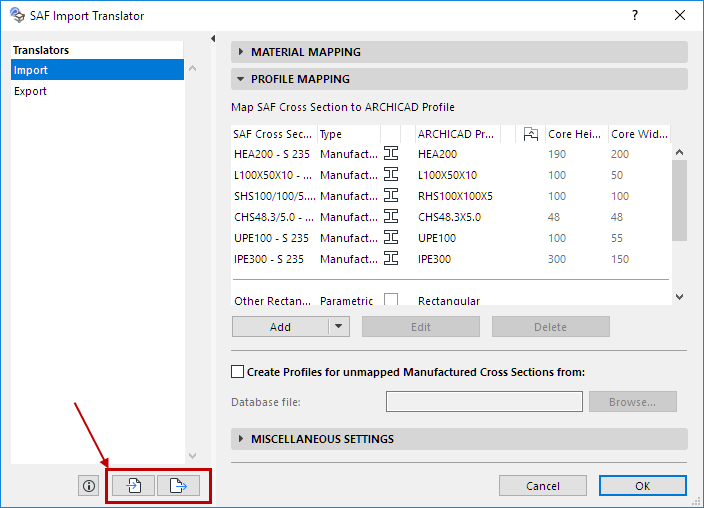Click the Translators list scroll up arrow
The width and height of the screenshot is (704, 508).
coord(193,68)
